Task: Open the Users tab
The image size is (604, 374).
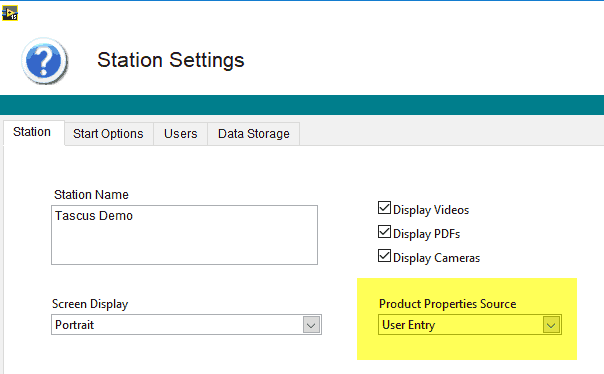Action: [x=181, y=134]
